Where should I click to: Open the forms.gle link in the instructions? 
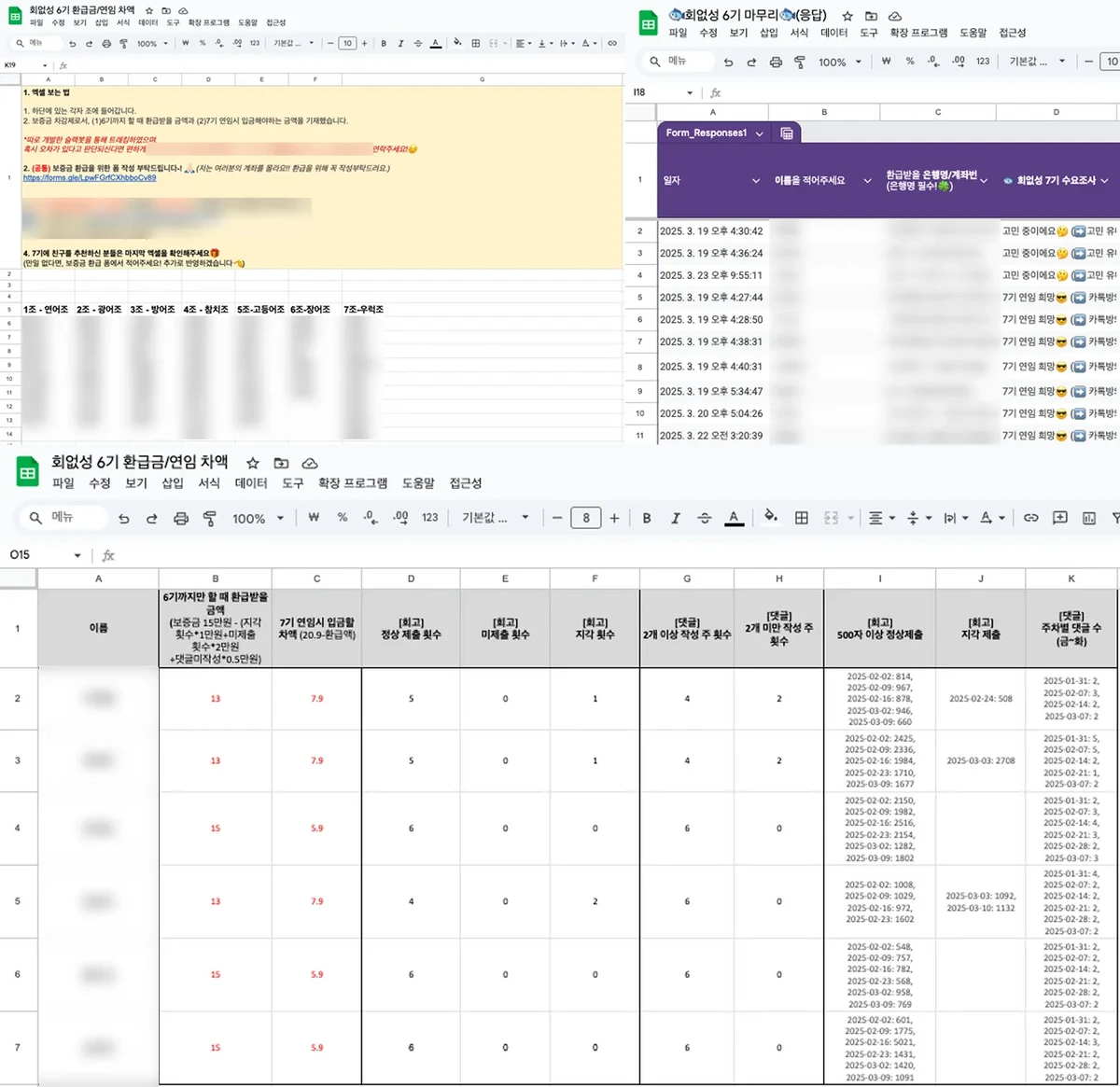90,178
